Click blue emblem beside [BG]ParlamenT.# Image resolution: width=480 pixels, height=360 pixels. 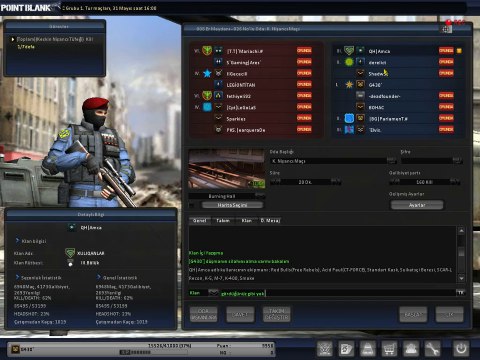[349, 118]
